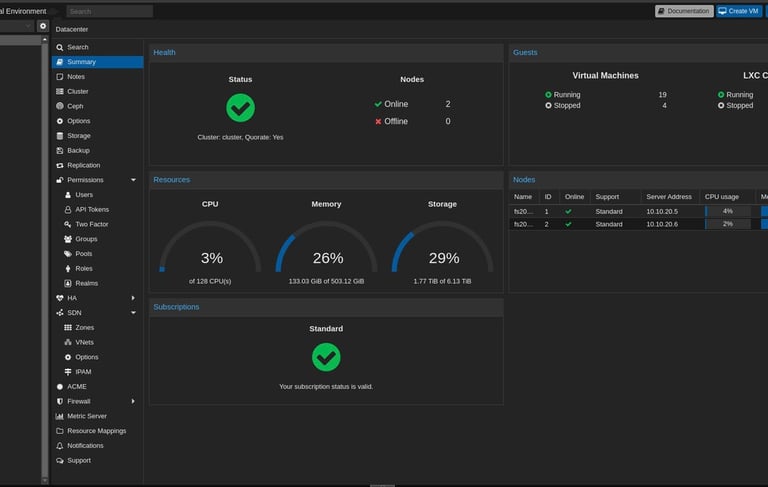Open Cluster server icon
The height and width of the screenshot is (487, 768).
coord(59,91)
